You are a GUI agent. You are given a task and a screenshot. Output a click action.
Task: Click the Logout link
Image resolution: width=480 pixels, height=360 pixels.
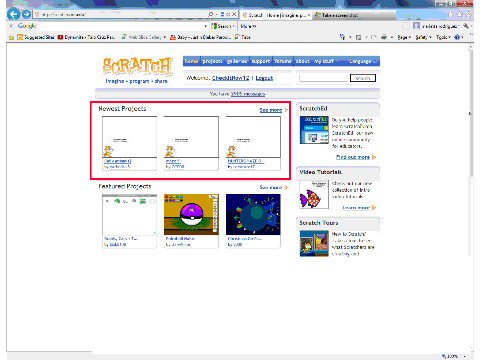pos(264,78)
